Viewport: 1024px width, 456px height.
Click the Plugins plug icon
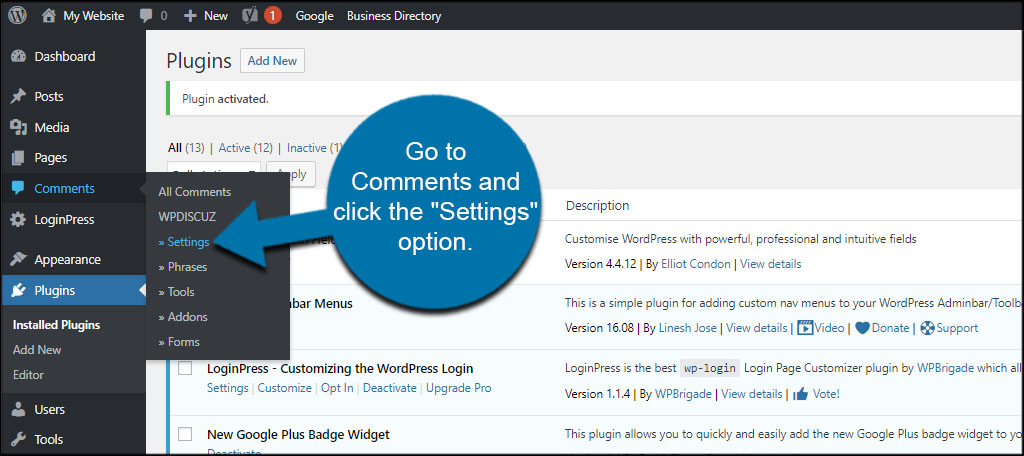point(18,291)
